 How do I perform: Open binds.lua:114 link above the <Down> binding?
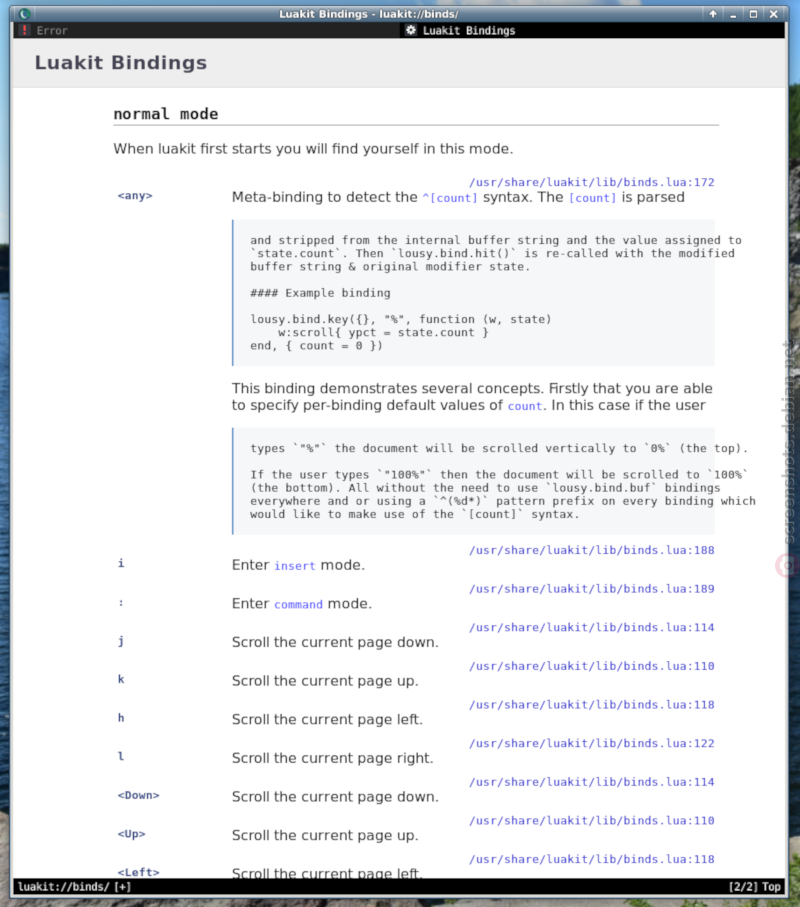[x=592, y=782]
